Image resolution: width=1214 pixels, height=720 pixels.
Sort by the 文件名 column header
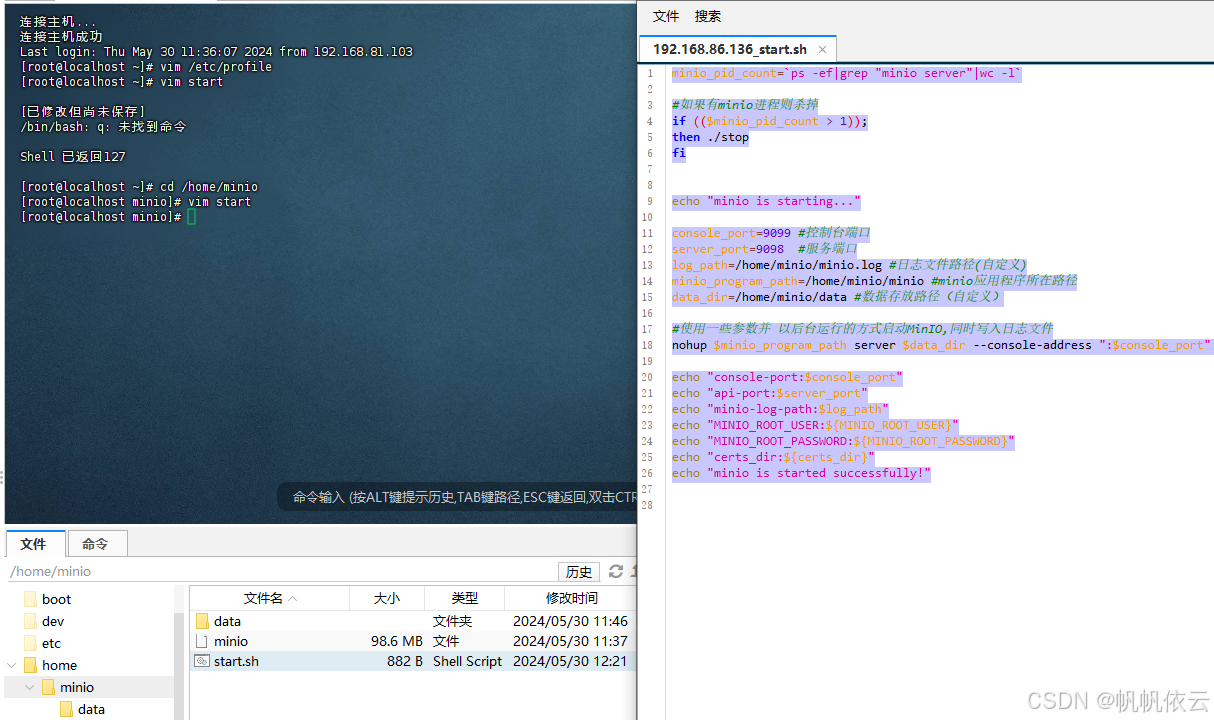(269, 598)
